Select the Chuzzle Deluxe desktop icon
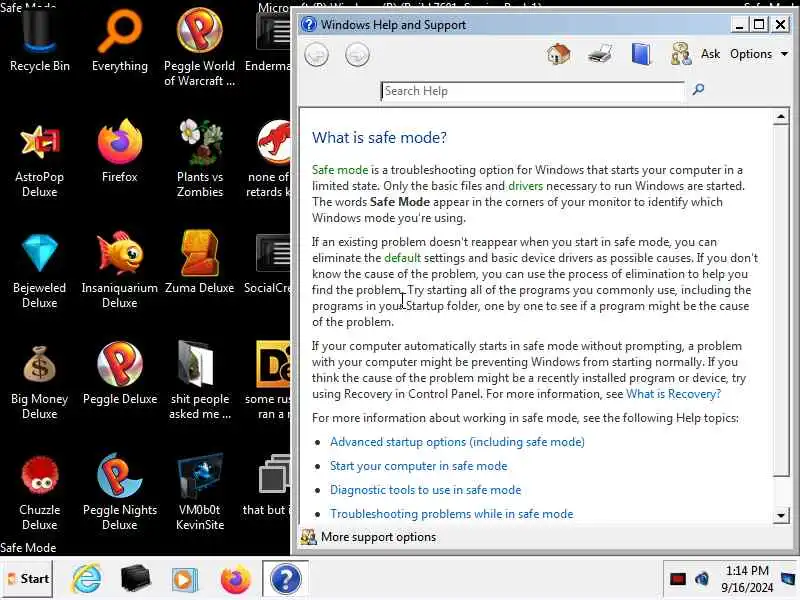The width and height of the screenshot is (800, 600). 40,493
